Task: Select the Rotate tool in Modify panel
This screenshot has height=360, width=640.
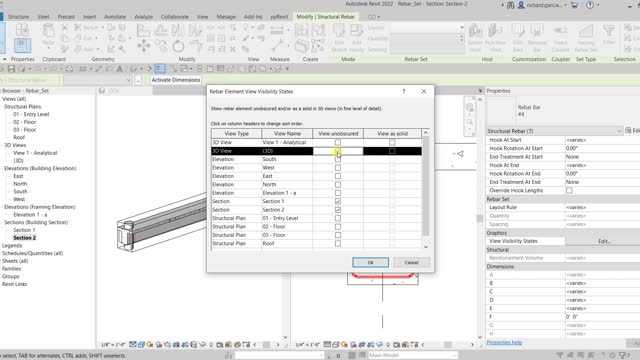Action: (178, 46)
